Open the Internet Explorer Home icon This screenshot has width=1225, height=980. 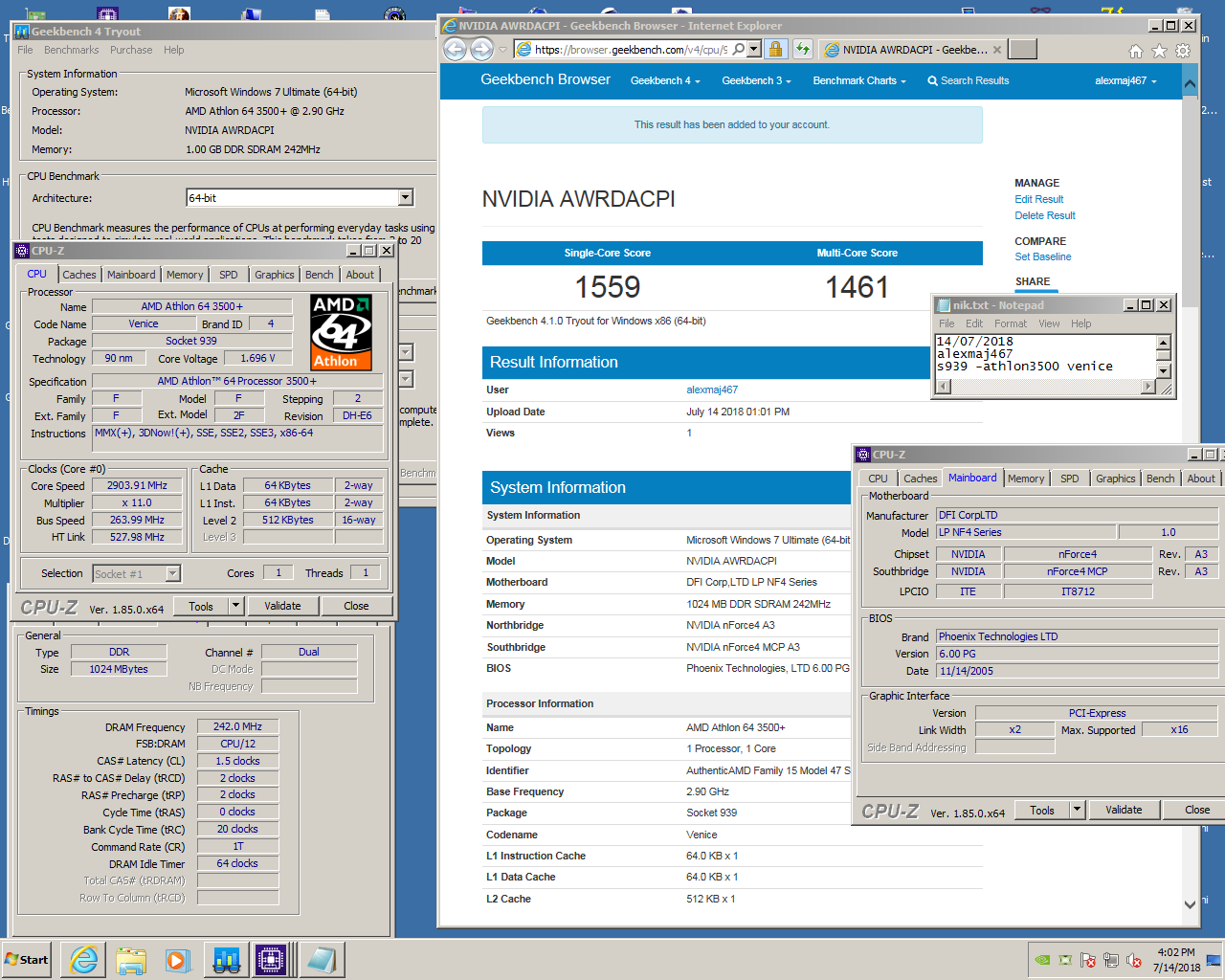coord(1135,51)
